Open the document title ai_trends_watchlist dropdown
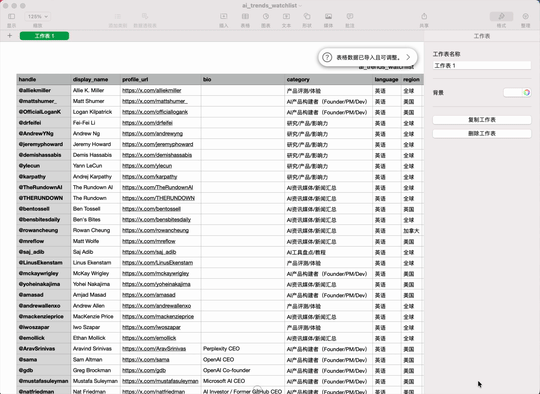The width and height of the screenshot is (540, 394). [x=272, y=6]
